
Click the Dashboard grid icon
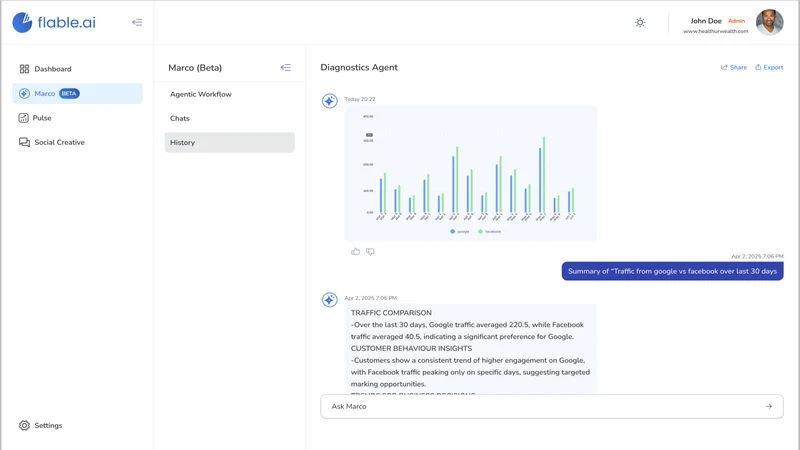24,69
